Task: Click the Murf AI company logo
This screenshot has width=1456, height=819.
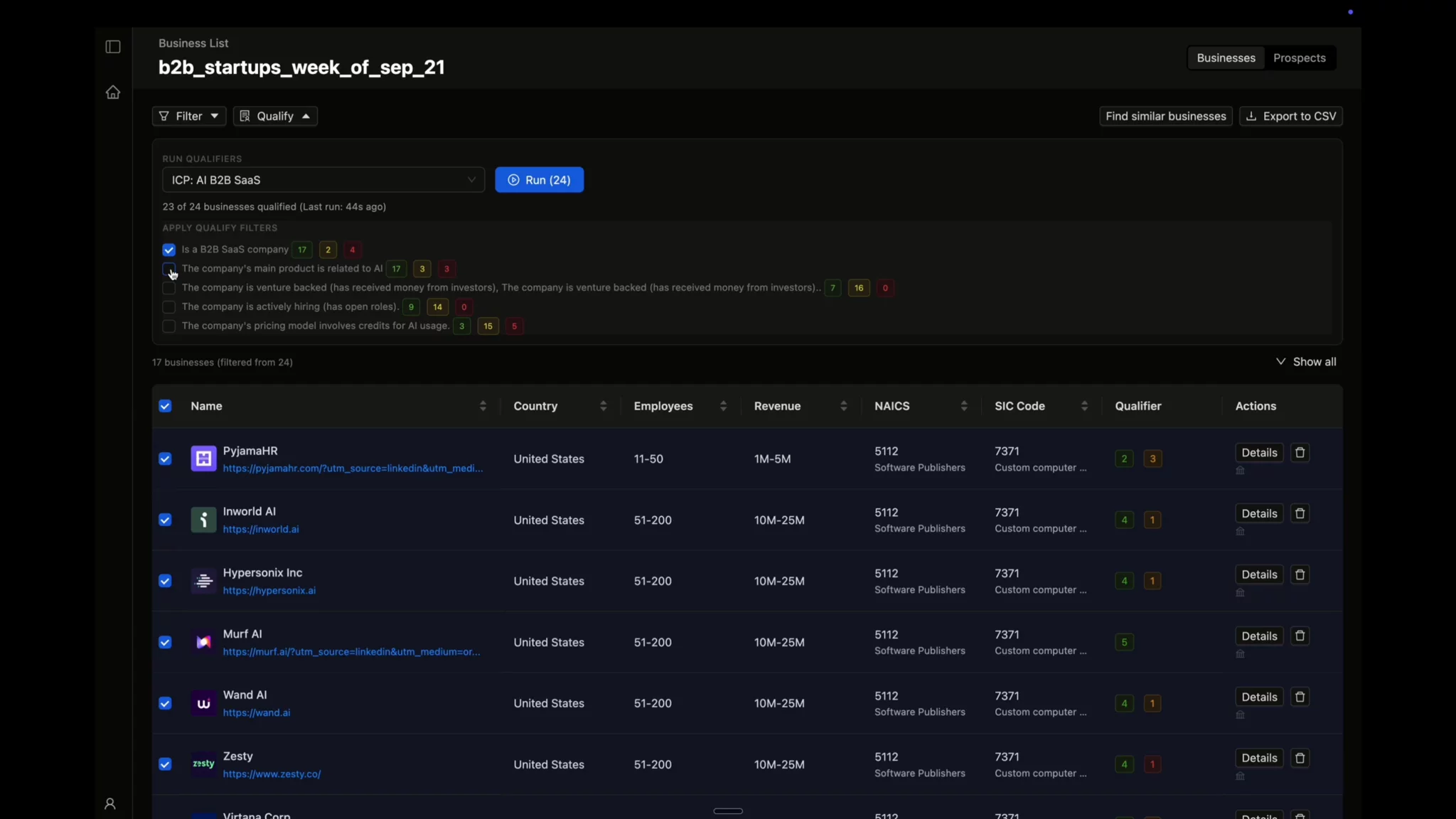Action: tap(203, 642)
